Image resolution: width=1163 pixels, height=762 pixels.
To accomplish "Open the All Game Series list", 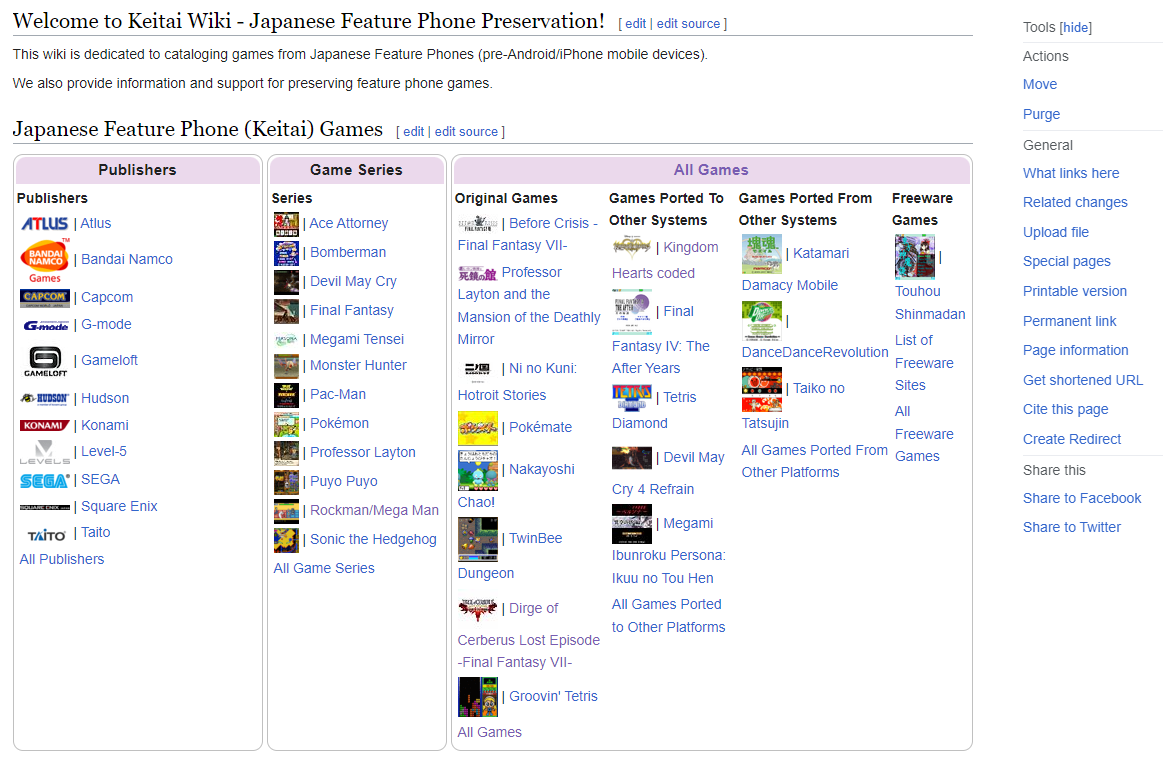I will coord(323,568).
